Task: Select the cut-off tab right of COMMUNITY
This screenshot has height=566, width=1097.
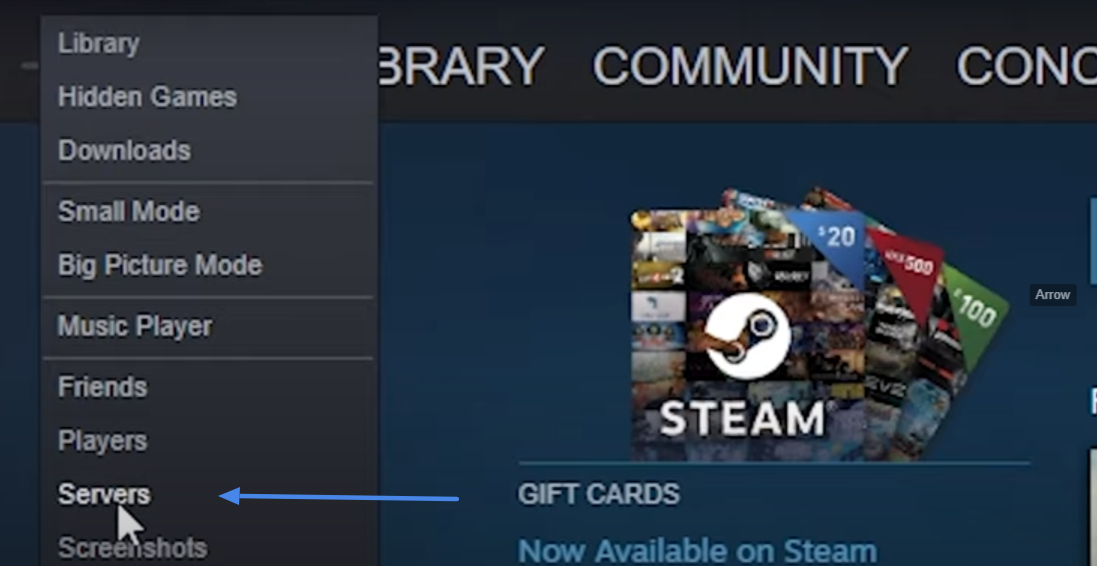Action: 1026,66
